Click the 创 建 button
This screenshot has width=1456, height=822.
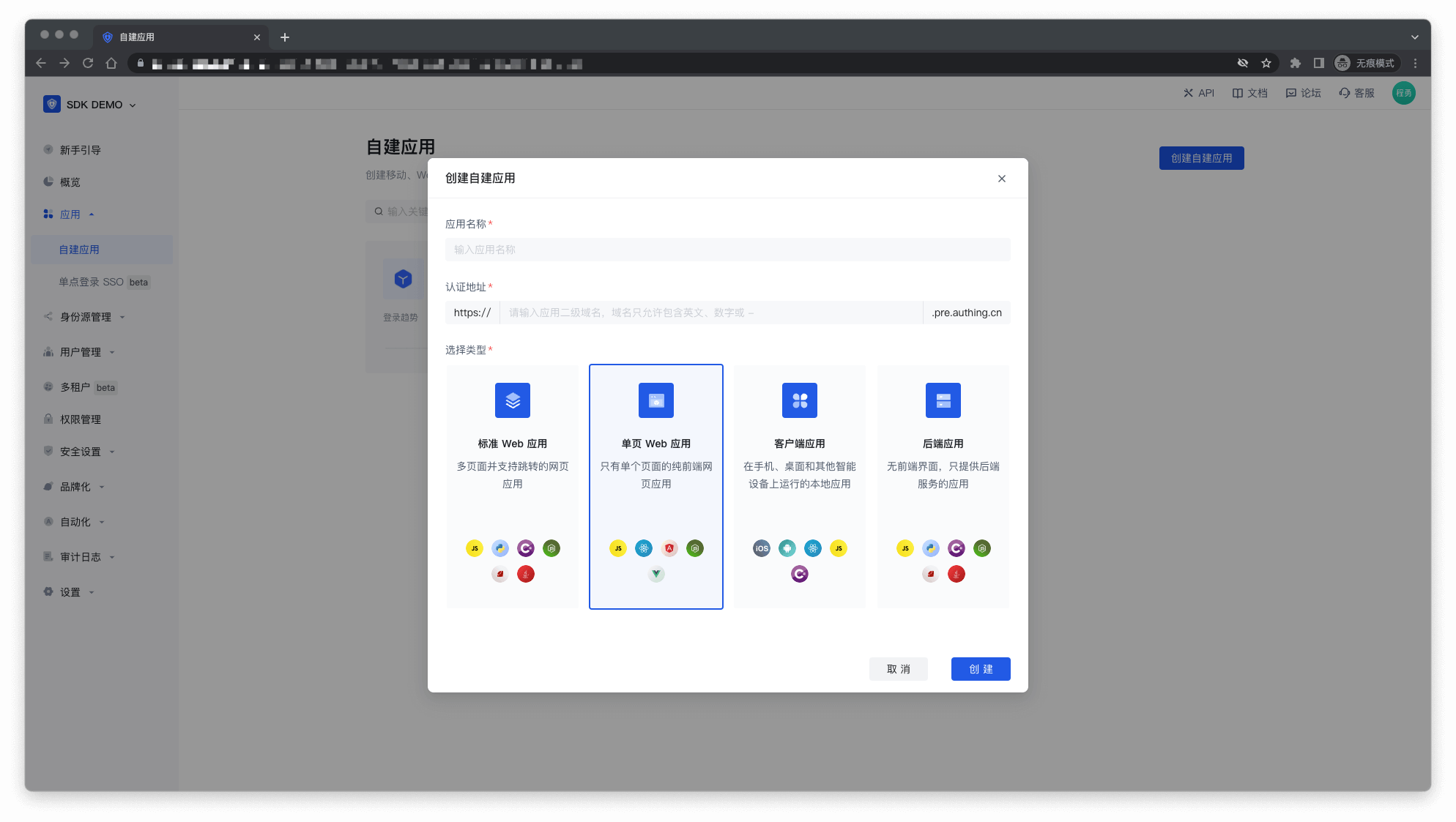point(980,669)
